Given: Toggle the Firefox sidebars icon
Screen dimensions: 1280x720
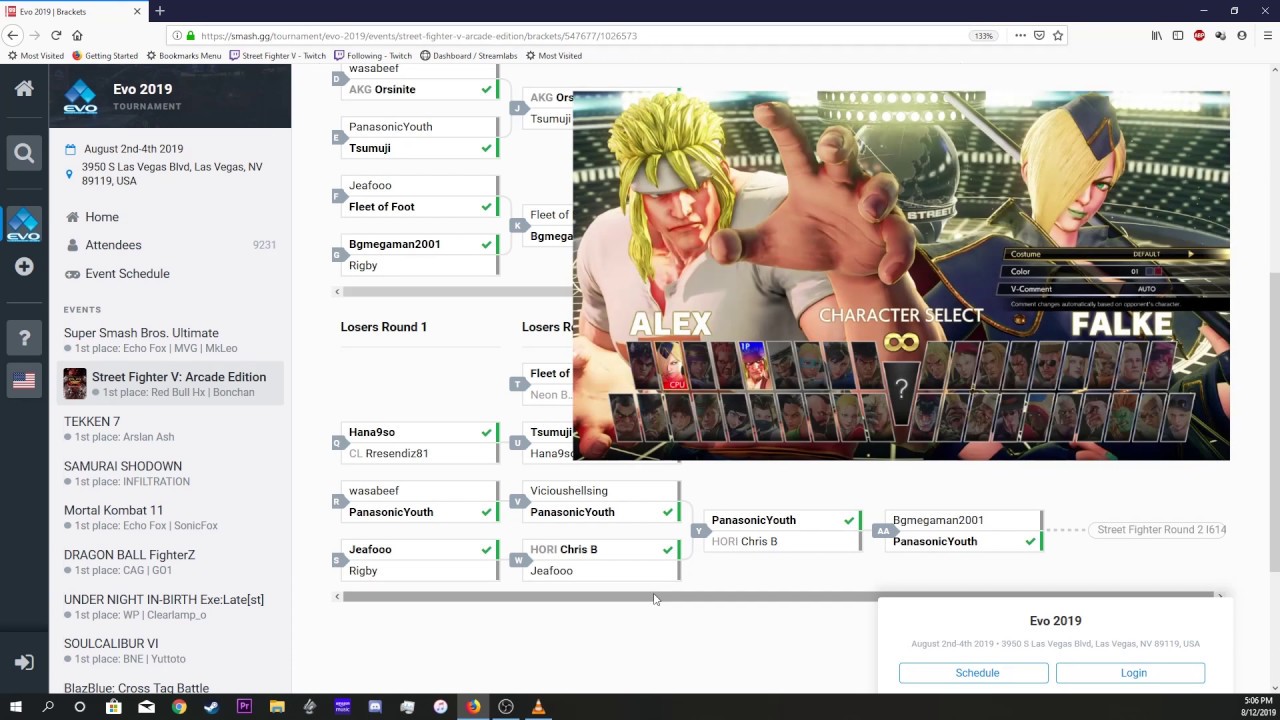Looking at the screenshot, I should (1178, 35).
